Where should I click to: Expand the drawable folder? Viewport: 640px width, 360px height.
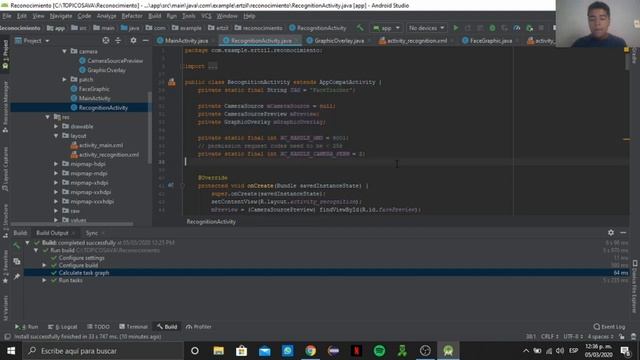coord(56,126)
